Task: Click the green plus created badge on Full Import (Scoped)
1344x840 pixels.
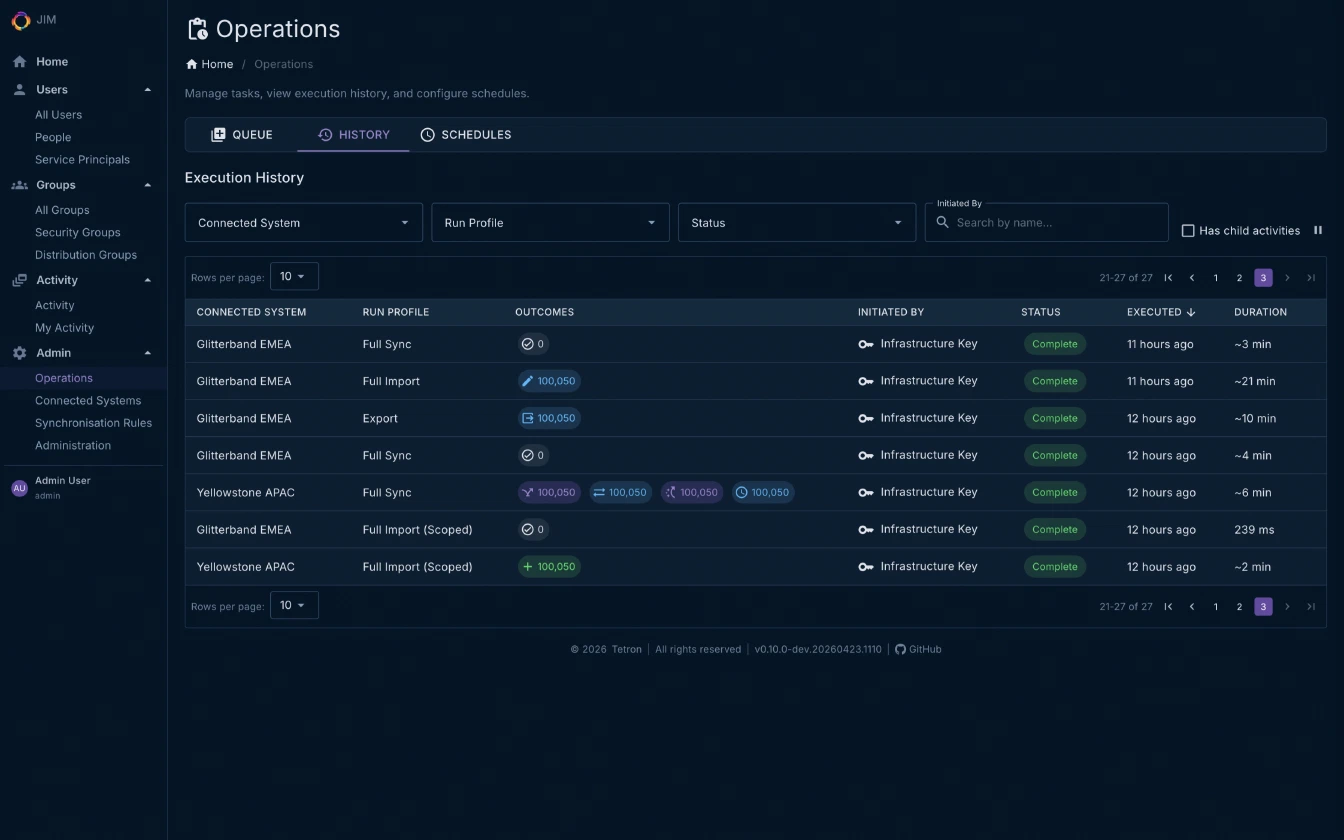Action: click(x=548, y=566)
